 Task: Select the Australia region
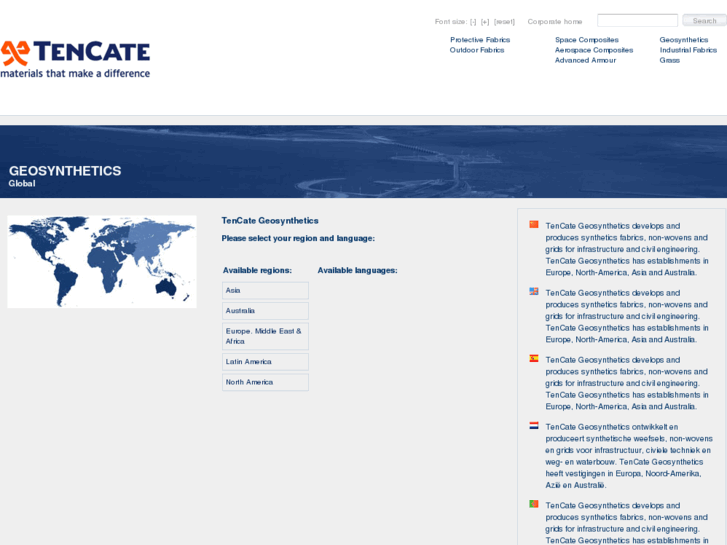pos(265,311)
